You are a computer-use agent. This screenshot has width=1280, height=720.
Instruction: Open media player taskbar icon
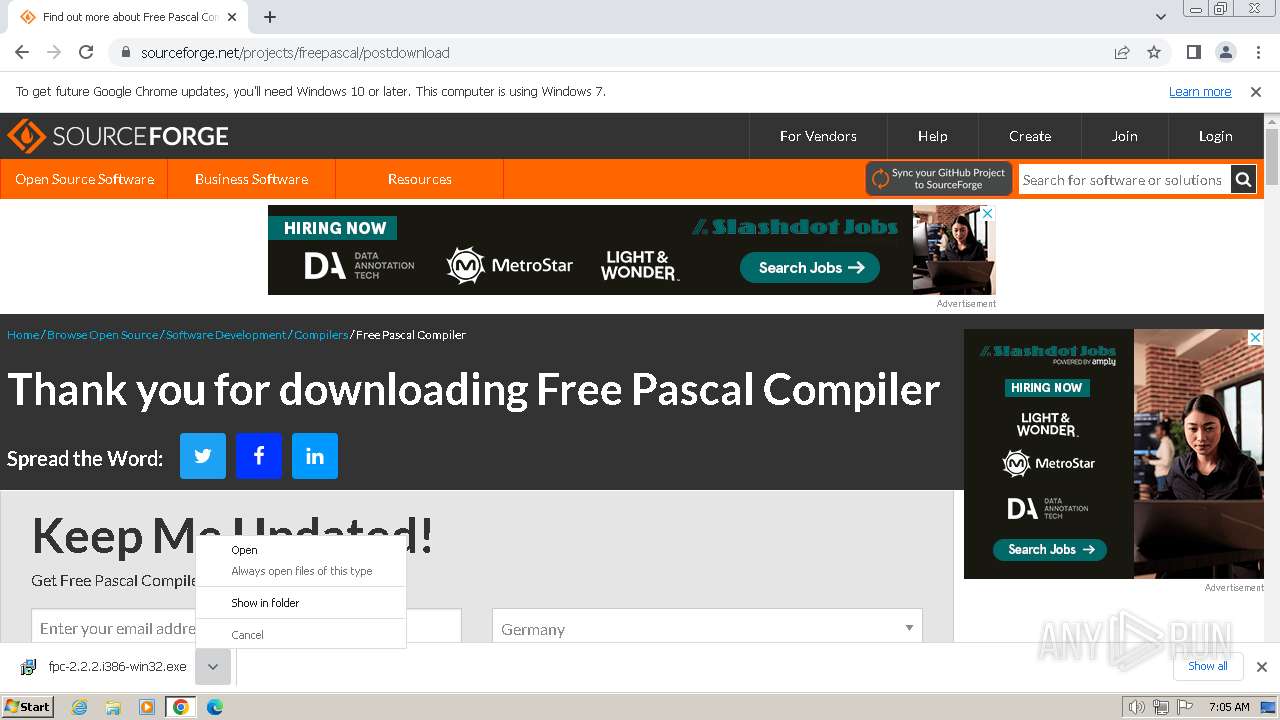(147, 707)
